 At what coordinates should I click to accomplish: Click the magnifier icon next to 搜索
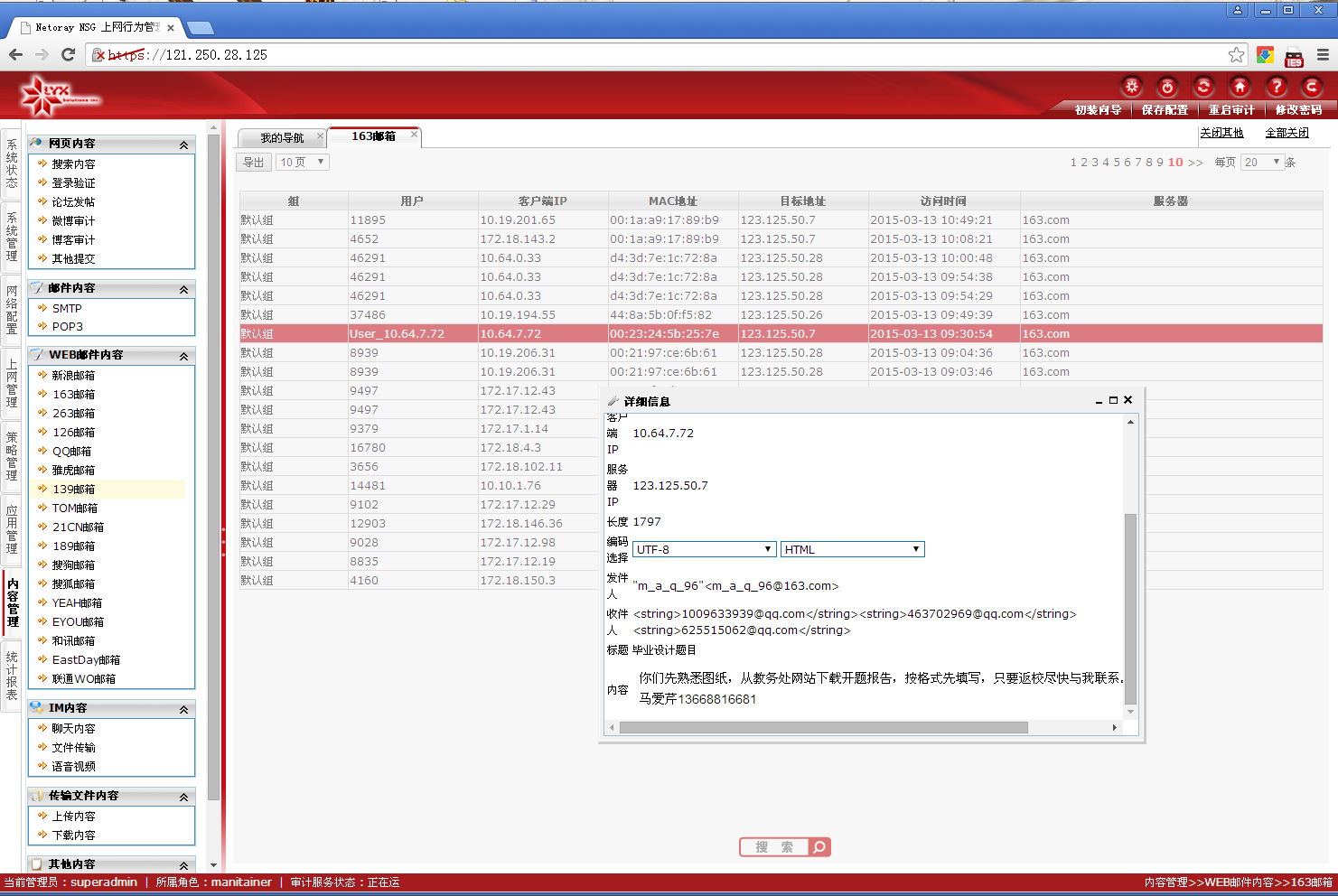[819, 847]
